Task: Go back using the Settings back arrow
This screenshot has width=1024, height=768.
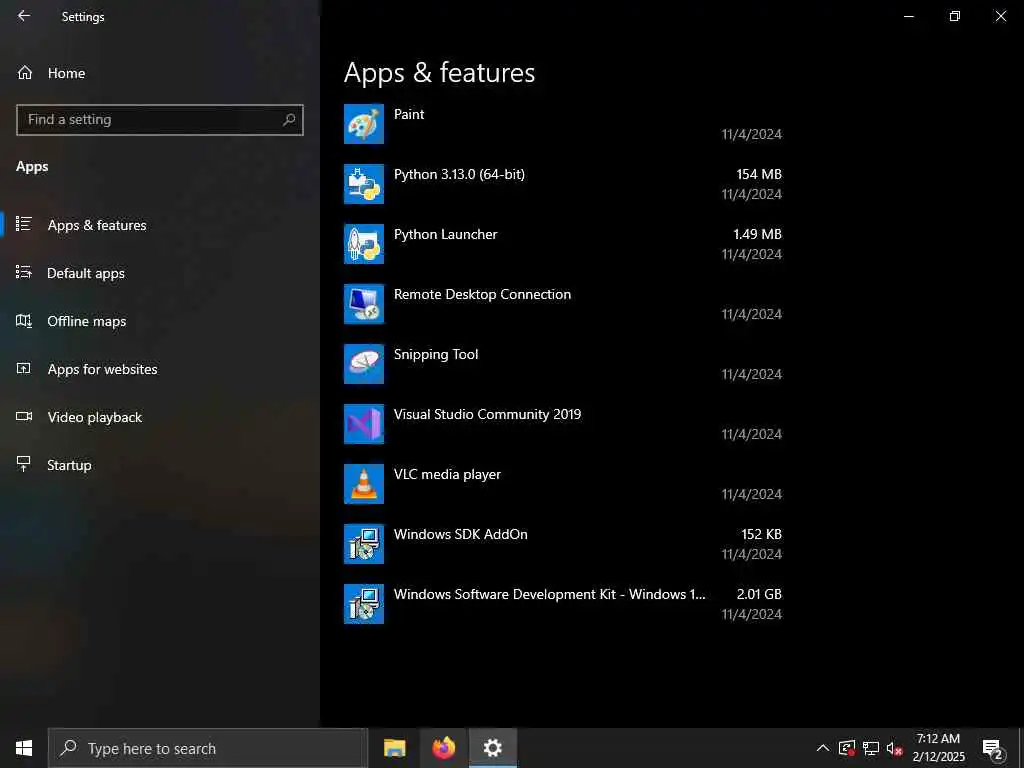Action: [24, 16]
